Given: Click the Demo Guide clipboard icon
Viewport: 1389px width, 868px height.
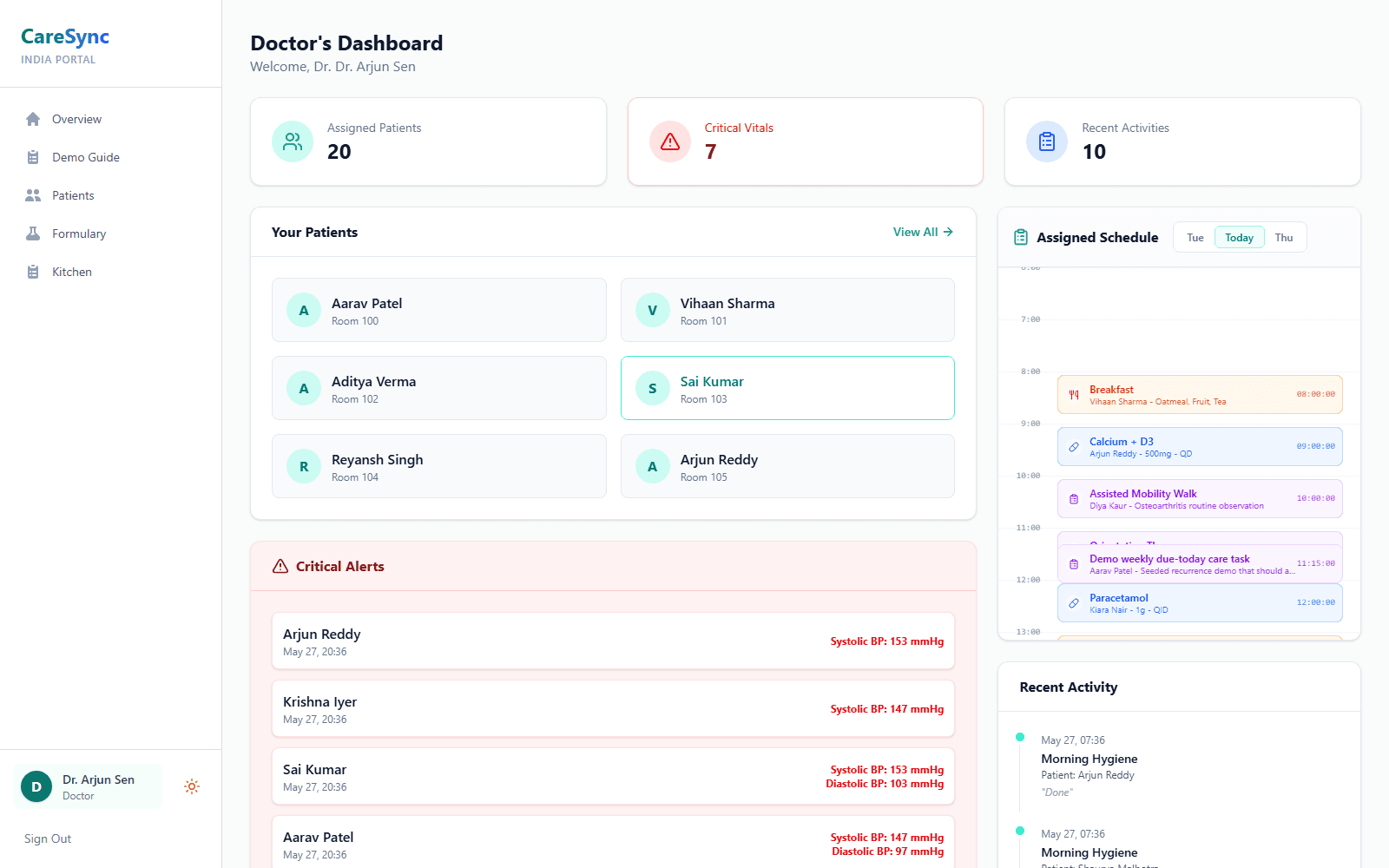Looking at the screenshot, I should coord(33,157).
